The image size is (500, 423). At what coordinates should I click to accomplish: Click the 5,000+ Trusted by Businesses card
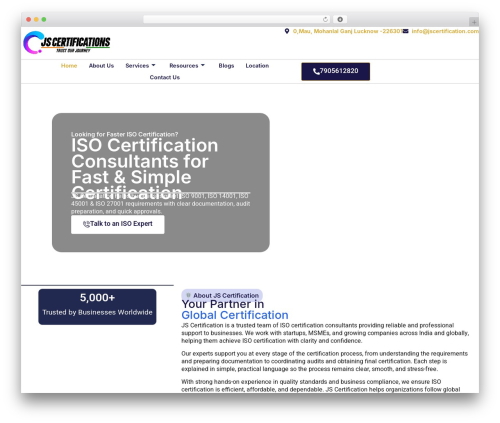[x=97, y=307]
